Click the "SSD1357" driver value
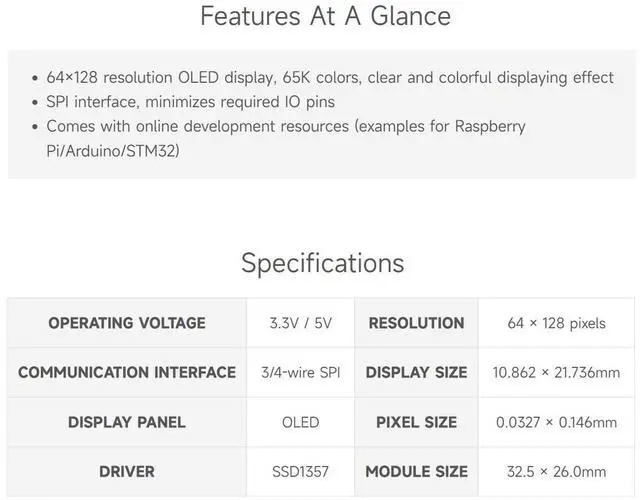 tap(300, 471)
